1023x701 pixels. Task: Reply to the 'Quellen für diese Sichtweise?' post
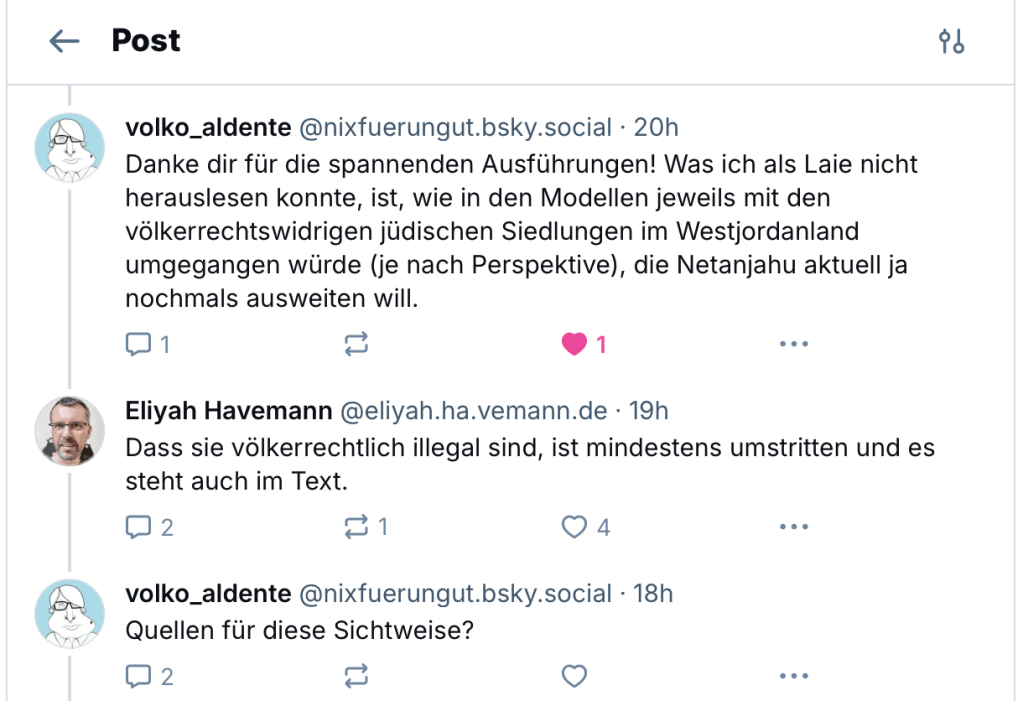tap(138, 675)
